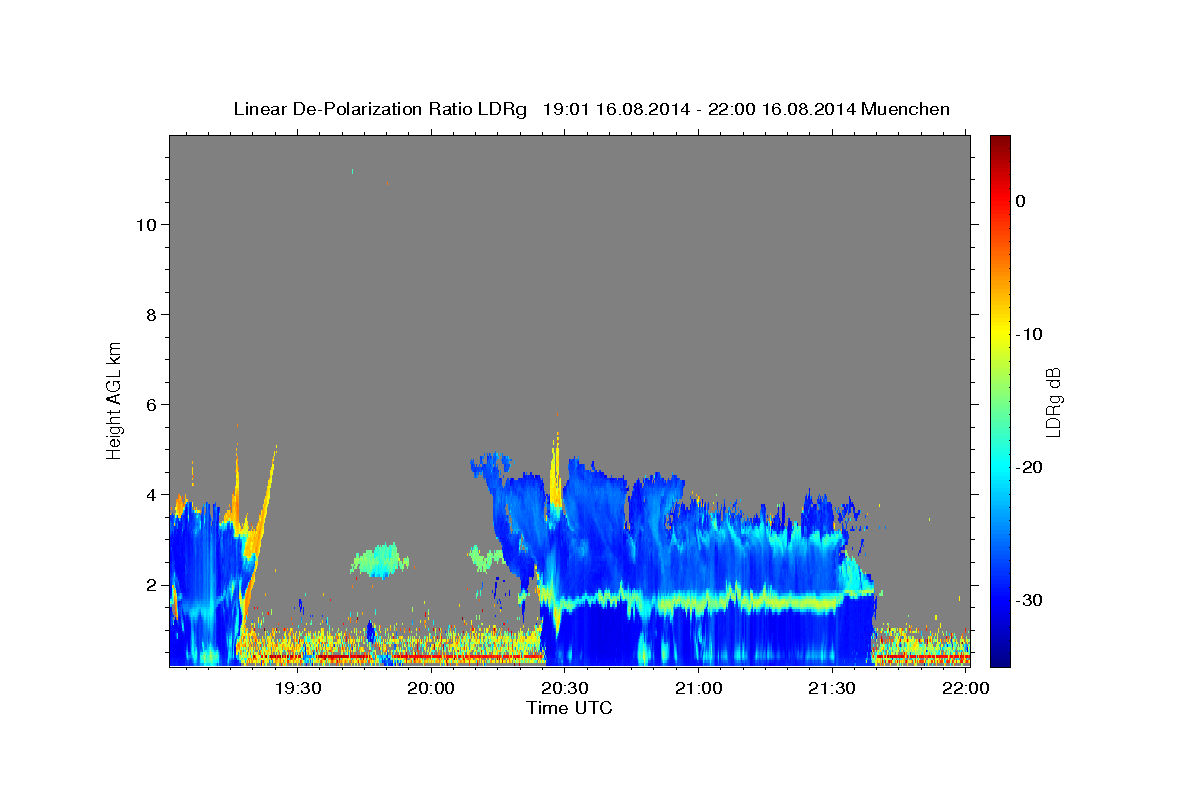This screenshot has width=1200, height=800.
Task: Click the '20:00' time axis label
Action: 432,689
